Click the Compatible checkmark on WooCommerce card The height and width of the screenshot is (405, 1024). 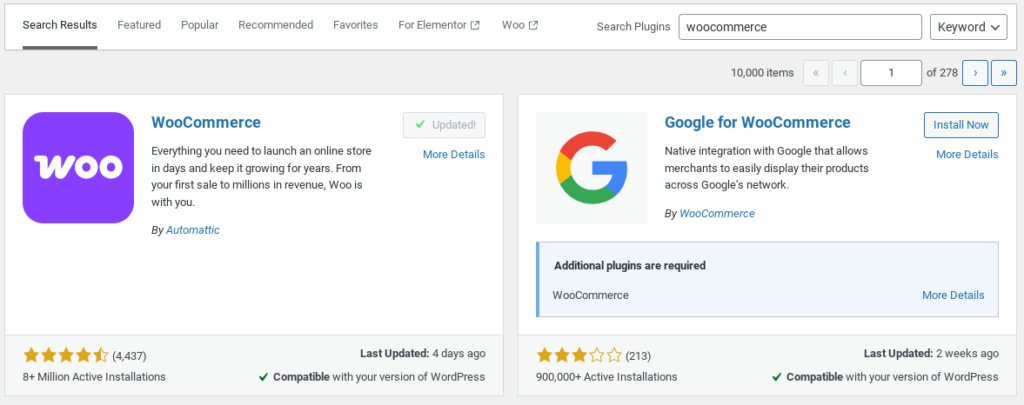[x=263, y=377]
